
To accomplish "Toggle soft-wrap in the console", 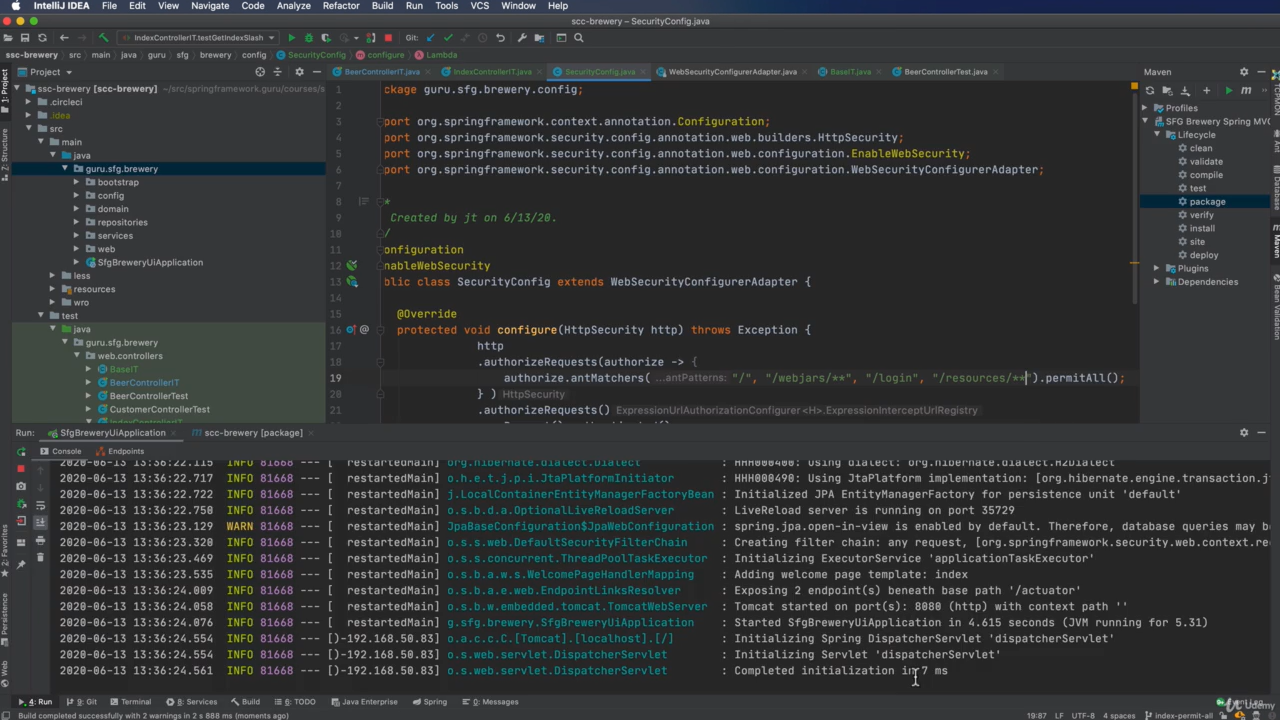I will [40, 506].
